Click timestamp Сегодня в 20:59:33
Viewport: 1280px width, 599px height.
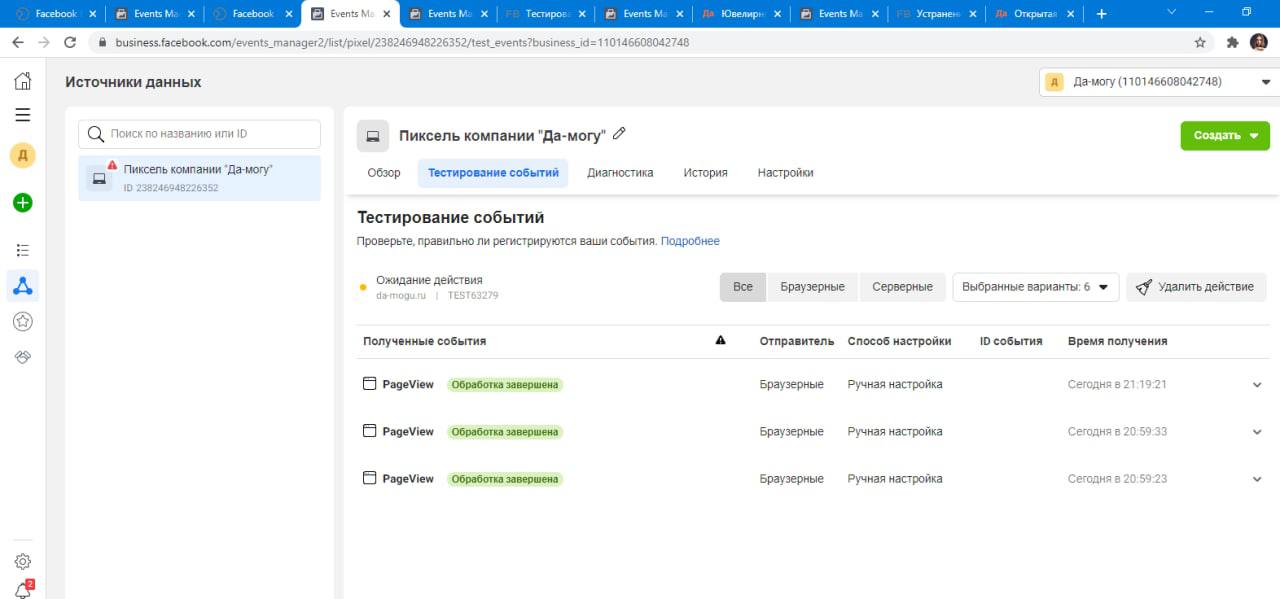[1117, 432]
